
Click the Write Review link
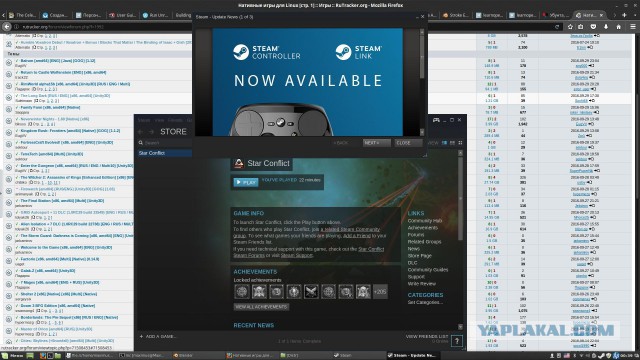point(422,284)
